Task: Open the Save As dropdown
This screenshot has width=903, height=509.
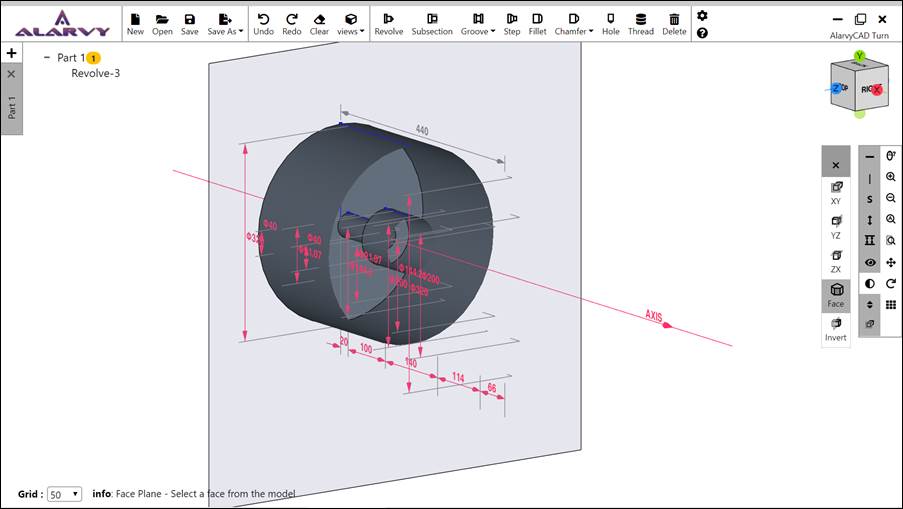Action: (x=225, y=24)
